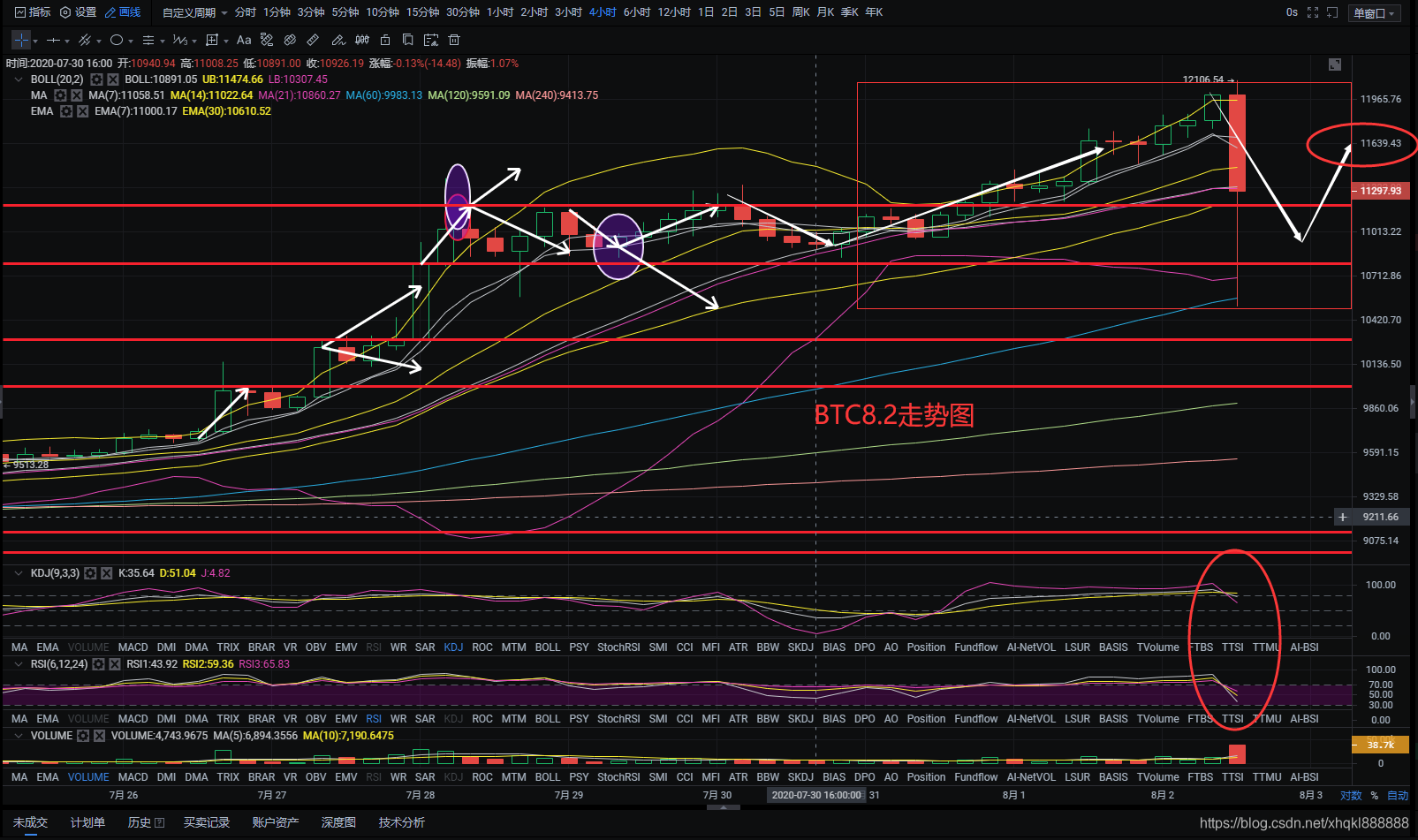This screenshot has width=1418, height=840.
Task: Open the 历史 history tab
Action: [146, 822]
